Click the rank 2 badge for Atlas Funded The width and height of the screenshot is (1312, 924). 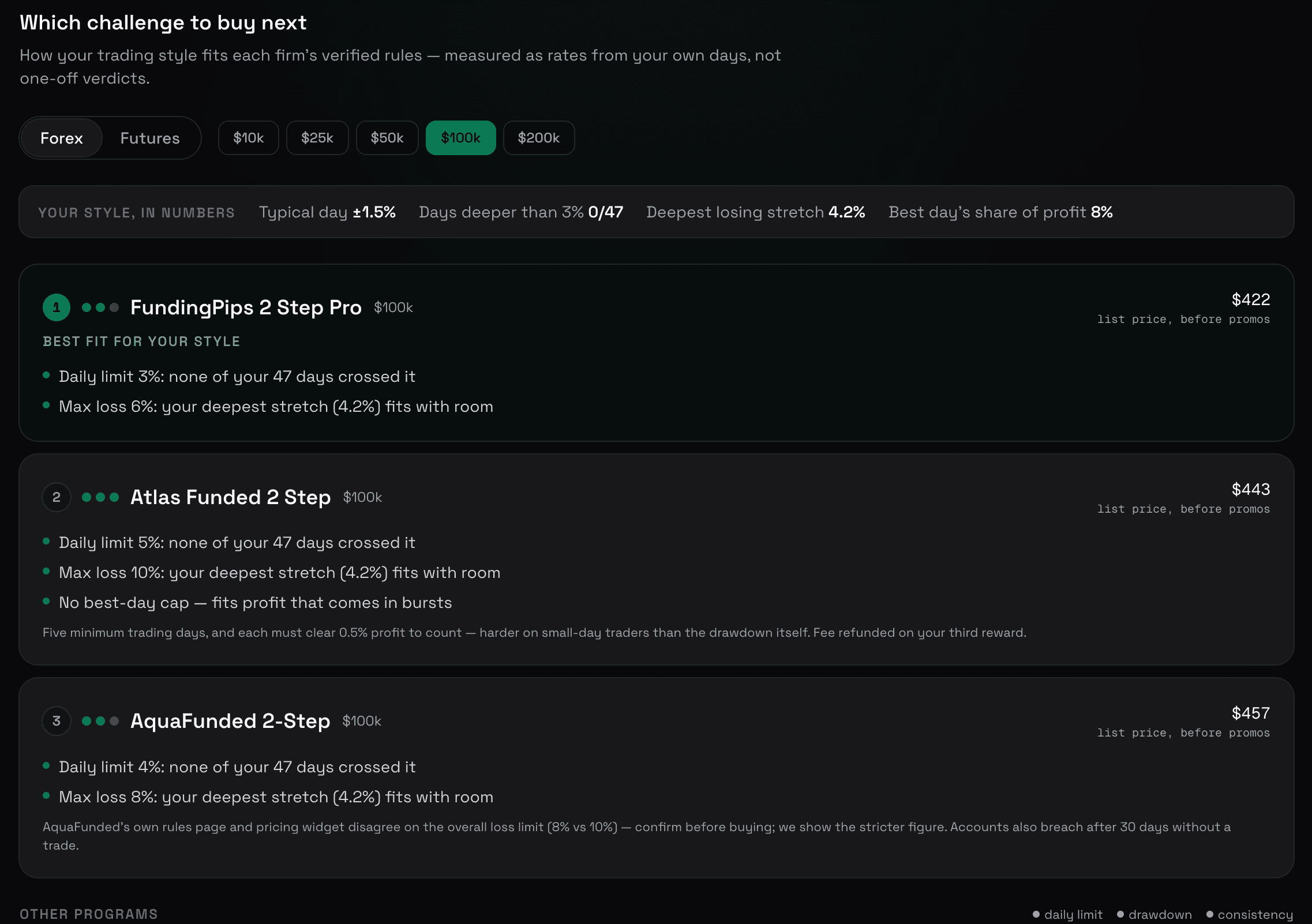57,497
